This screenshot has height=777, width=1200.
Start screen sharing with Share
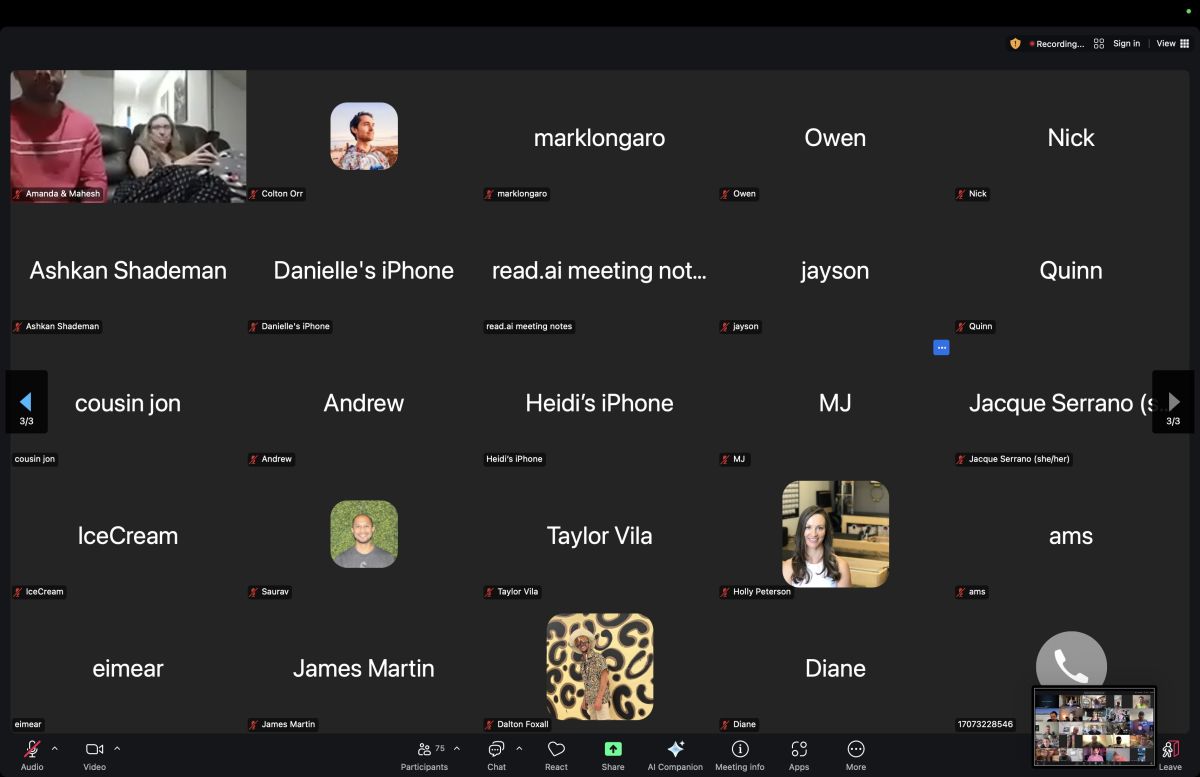pyautogui.click(x=613, y=749)
